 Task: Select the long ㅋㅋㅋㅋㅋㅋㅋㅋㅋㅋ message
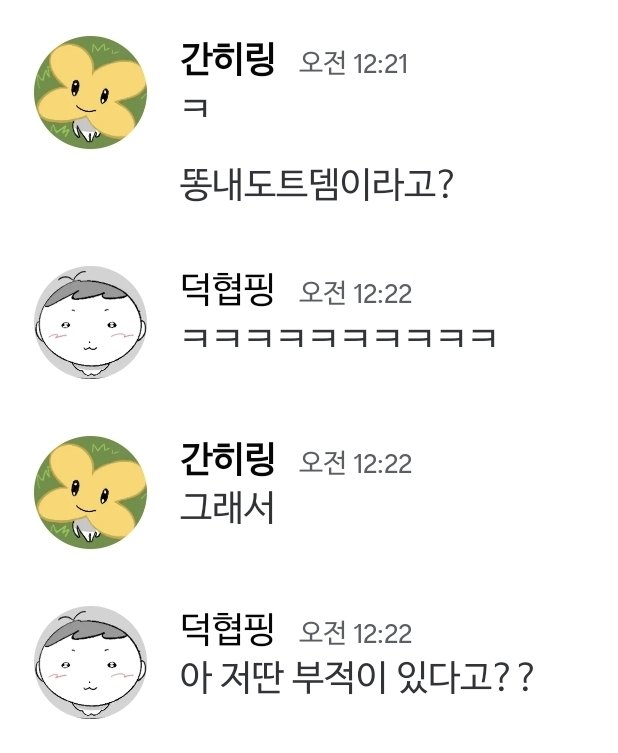(339, 337)
